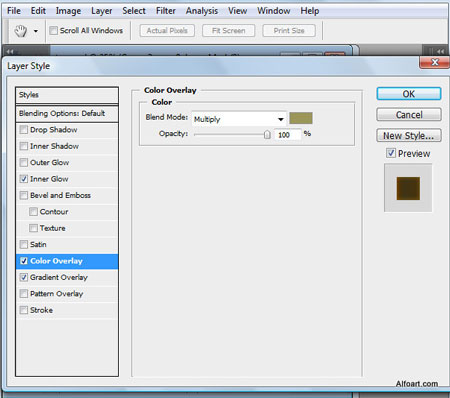
Task: Select the Bevel and Emboss row label
Action: [60, 195]
